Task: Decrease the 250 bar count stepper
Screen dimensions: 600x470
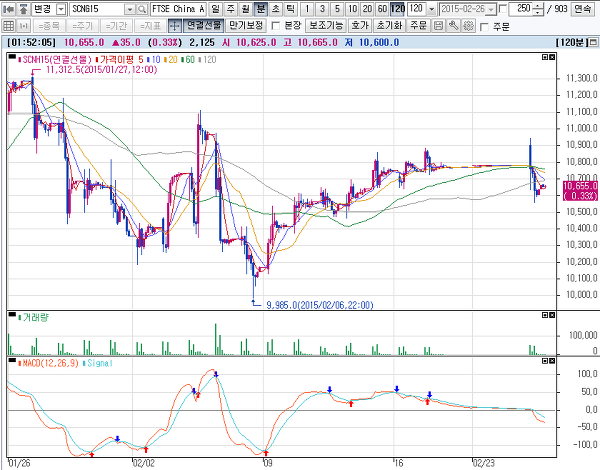Action: click(538, 12)
